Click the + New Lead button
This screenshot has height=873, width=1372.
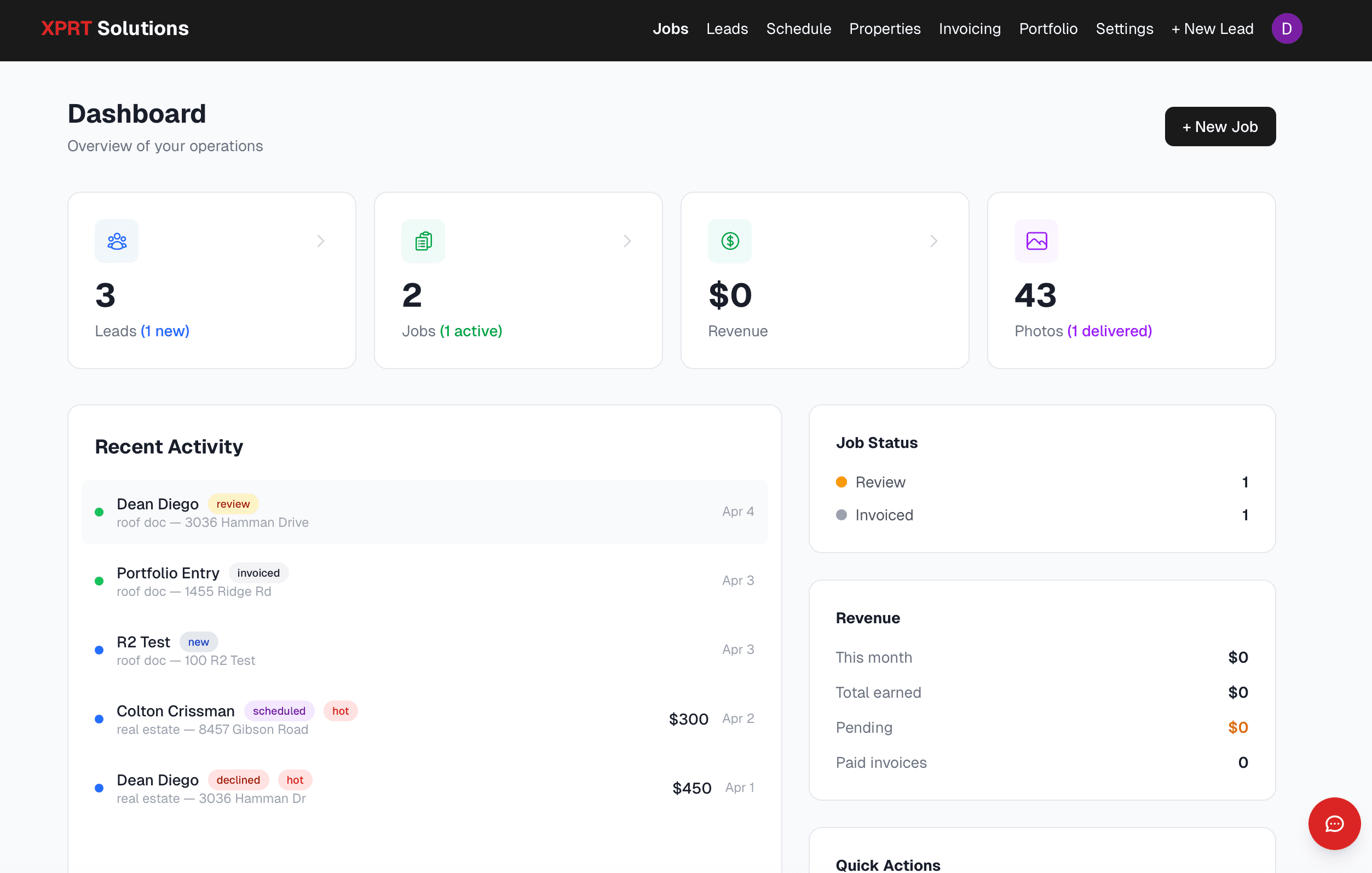click(1212, 28)
